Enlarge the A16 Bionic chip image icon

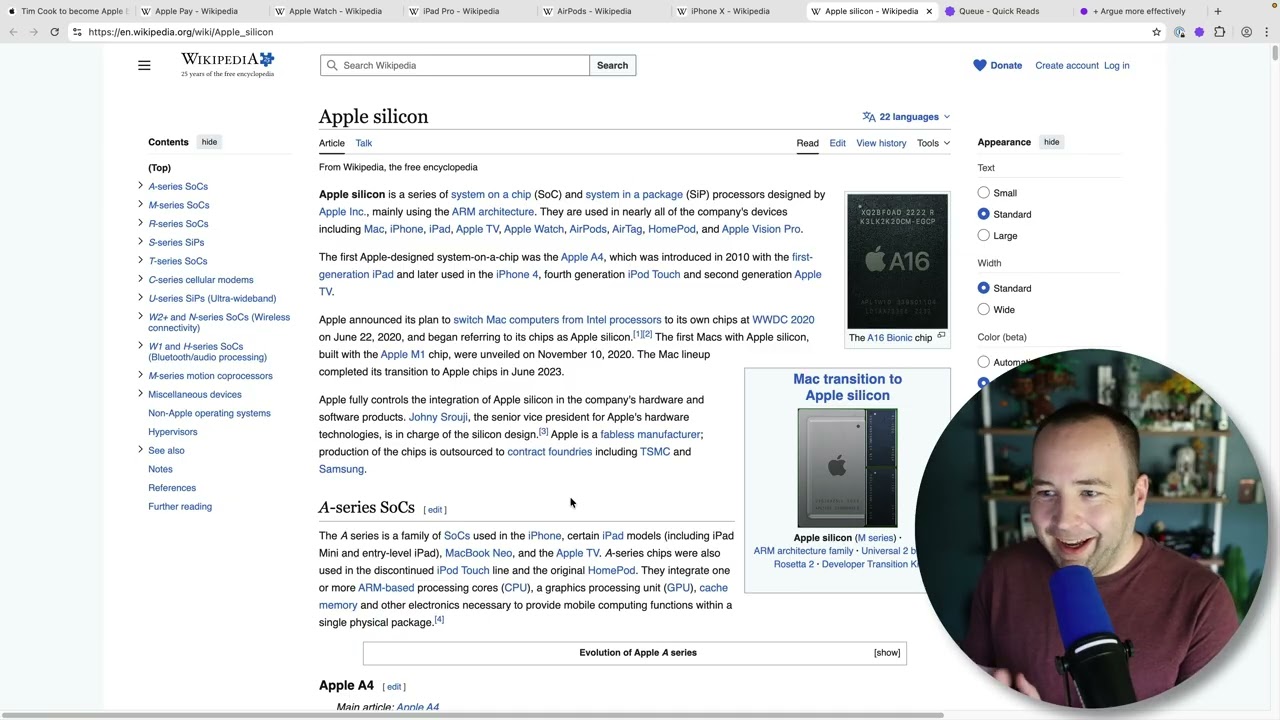(x=941, y=336)
